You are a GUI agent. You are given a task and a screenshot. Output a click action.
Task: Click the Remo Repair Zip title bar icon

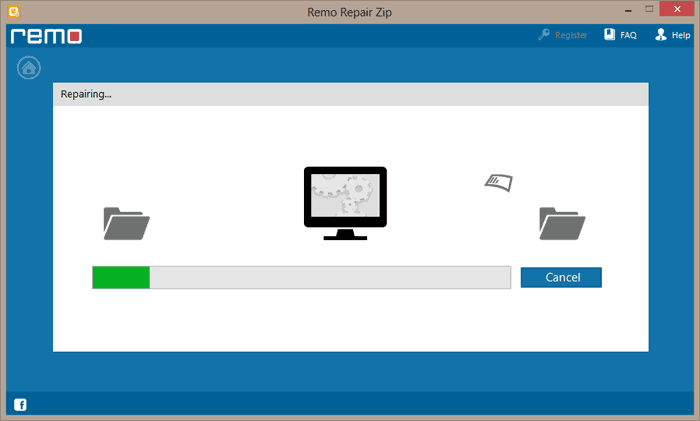pos(14,11)
